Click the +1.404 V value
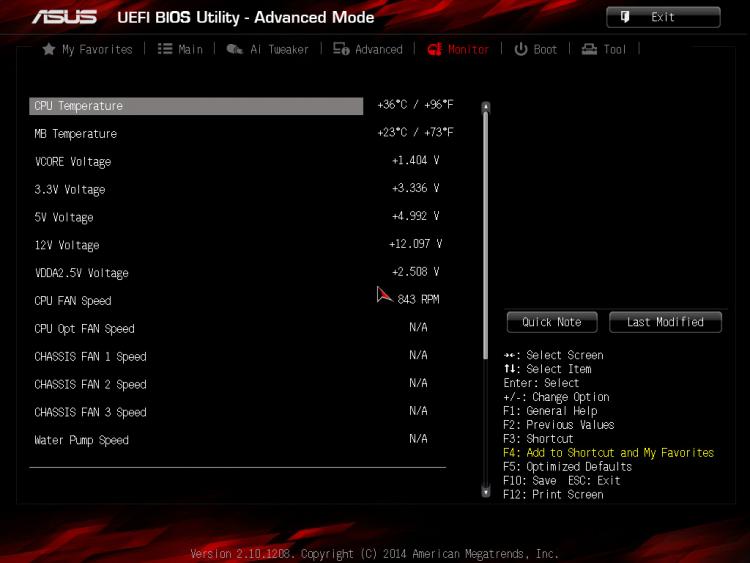Screen dimensions: 750x563 (416, 160)
